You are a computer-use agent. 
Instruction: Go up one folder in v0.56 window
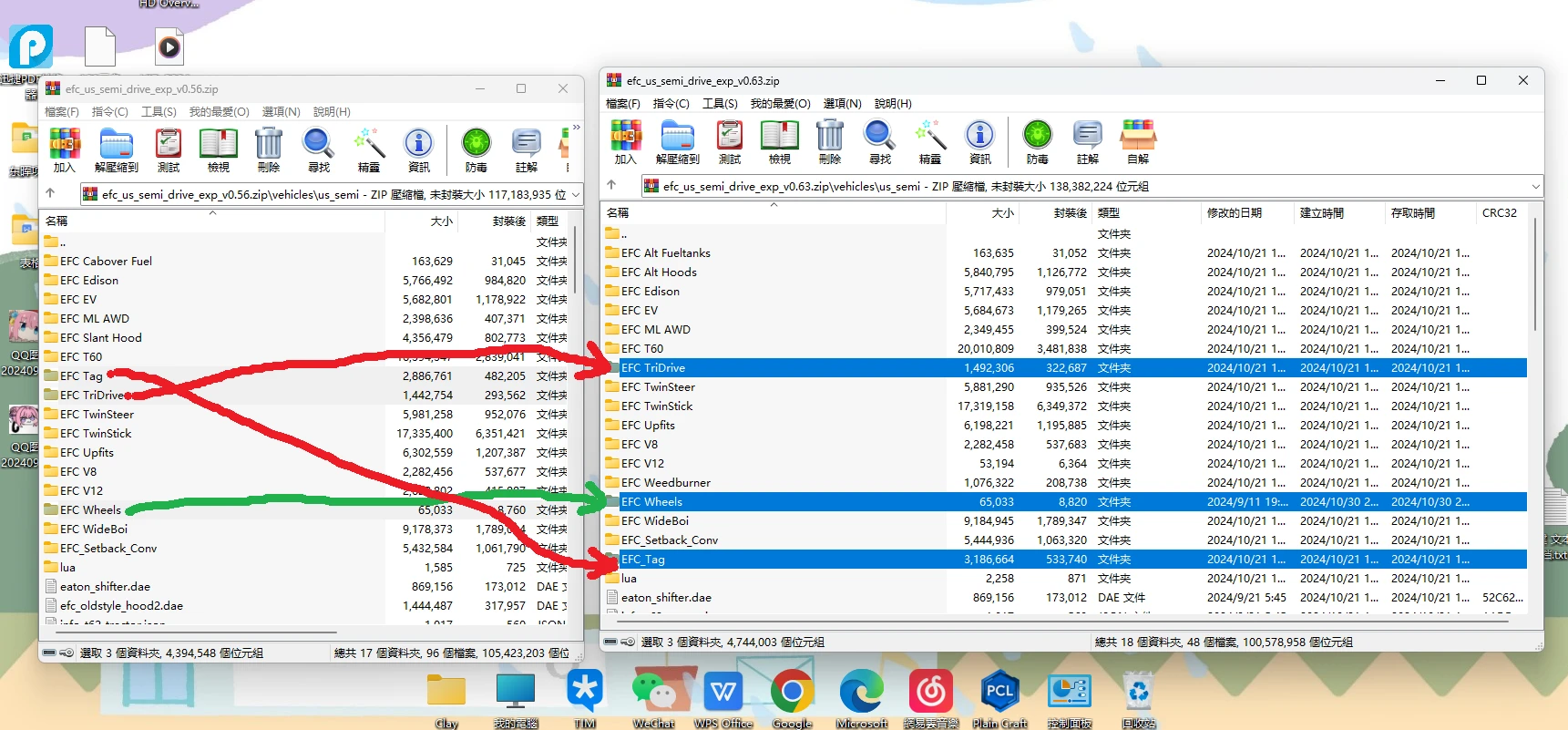(50, 194)
